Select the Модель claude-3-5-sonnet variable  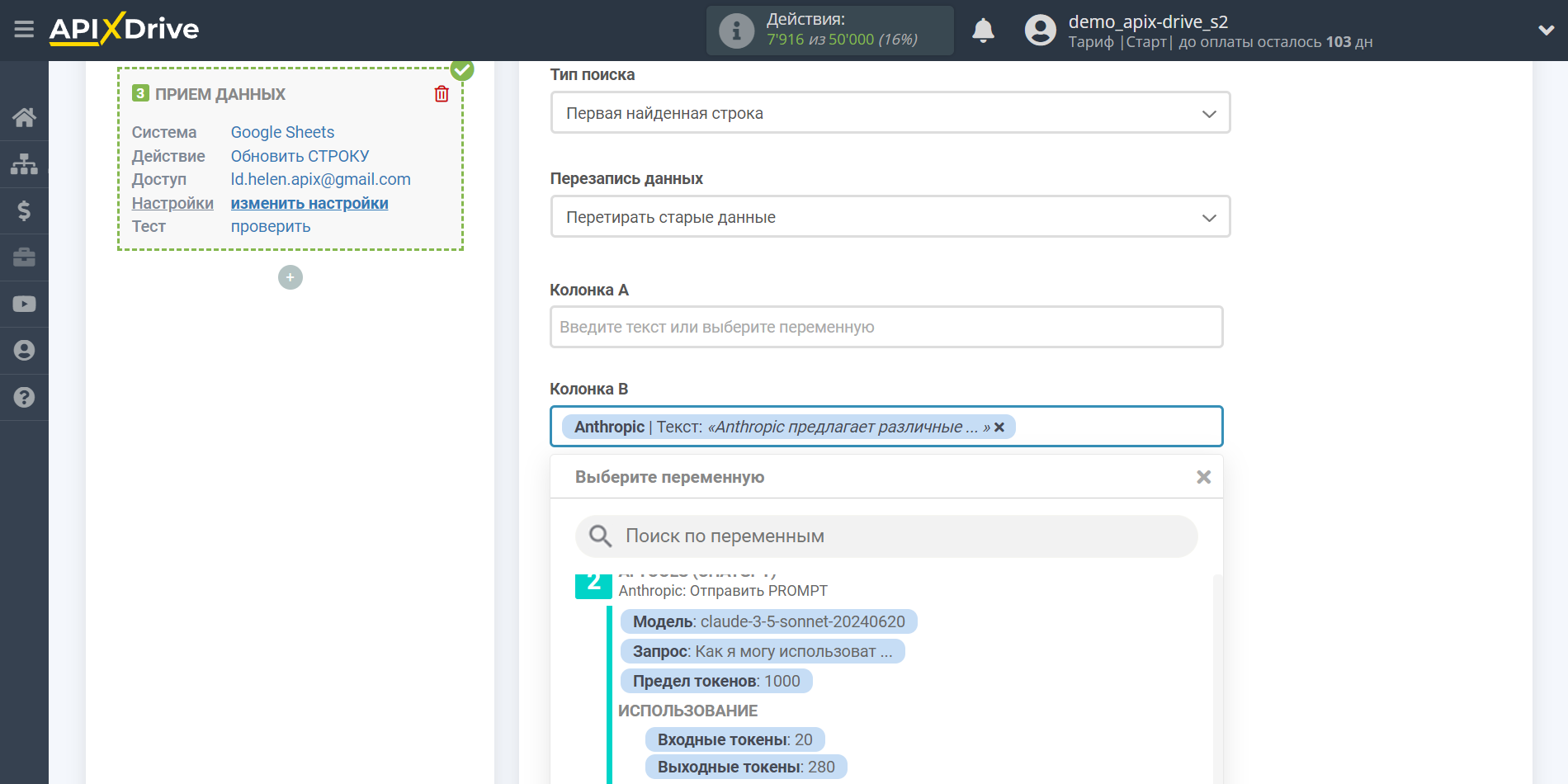pos(768,621)
